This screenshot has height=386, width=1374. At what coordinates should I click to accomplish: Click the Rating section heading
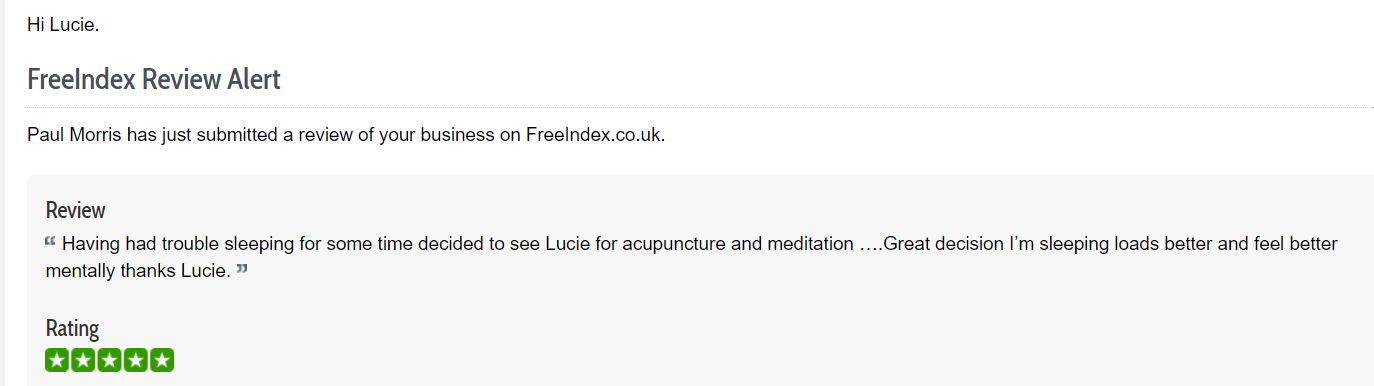(72, 328)
